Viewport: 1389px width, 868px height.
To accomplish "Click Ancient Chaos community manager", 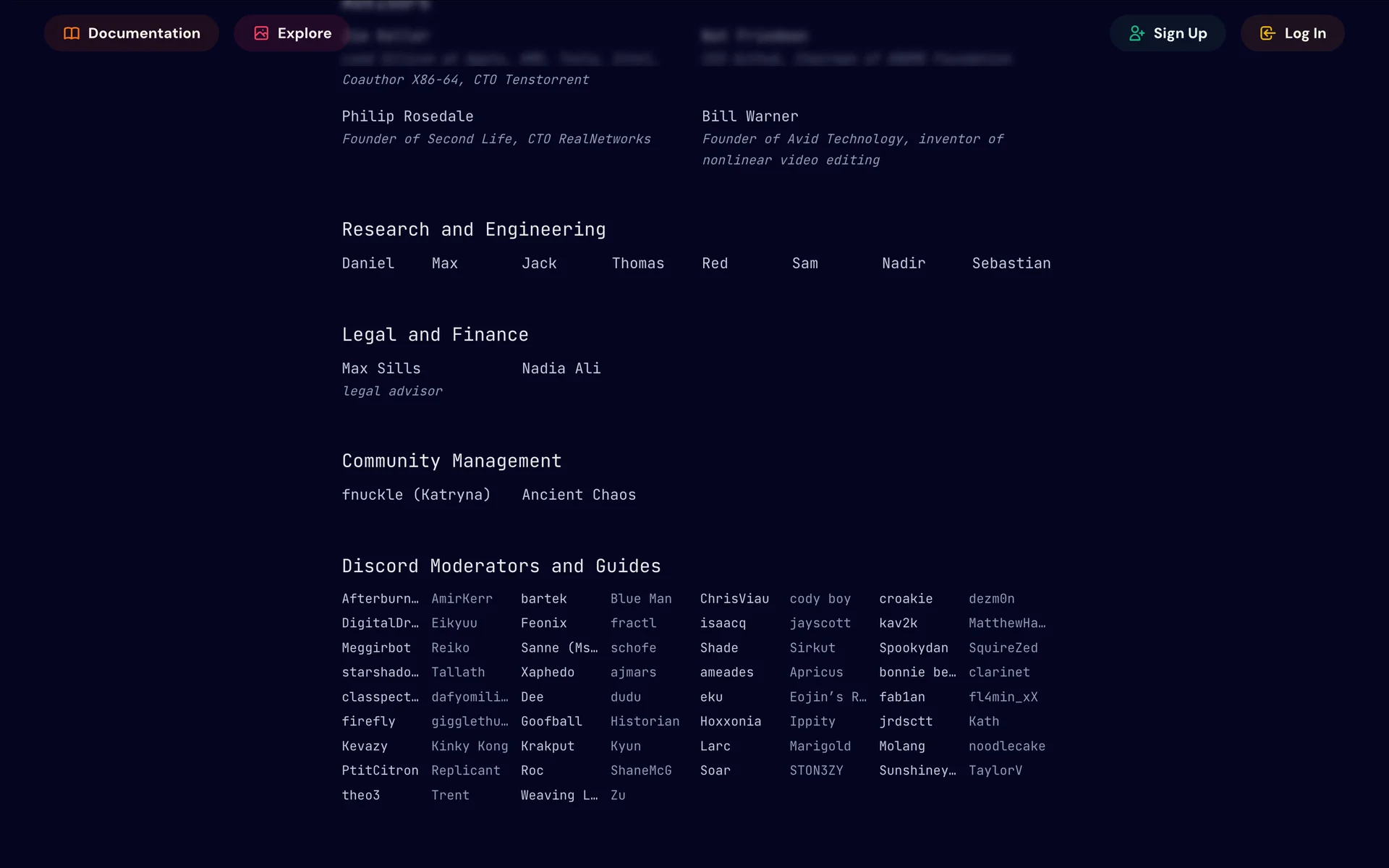I will coord(579,495).
